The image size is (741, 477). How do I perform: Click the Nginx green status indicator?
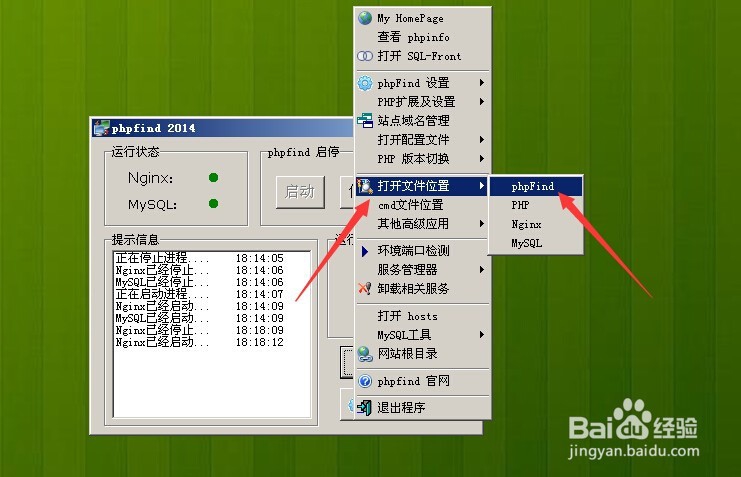point(213,177)
